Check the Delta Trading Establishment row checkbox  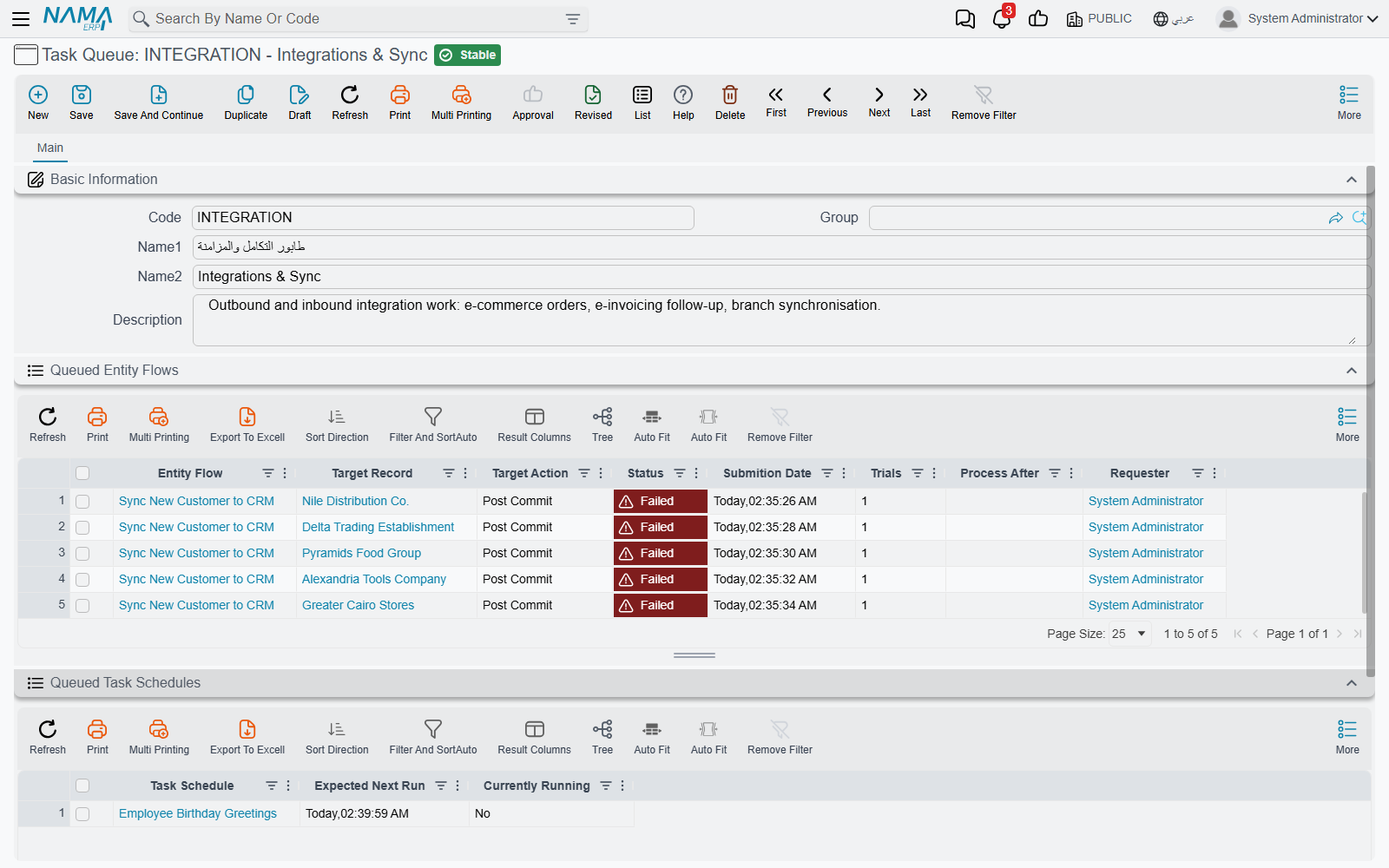[x=82, y=527]
